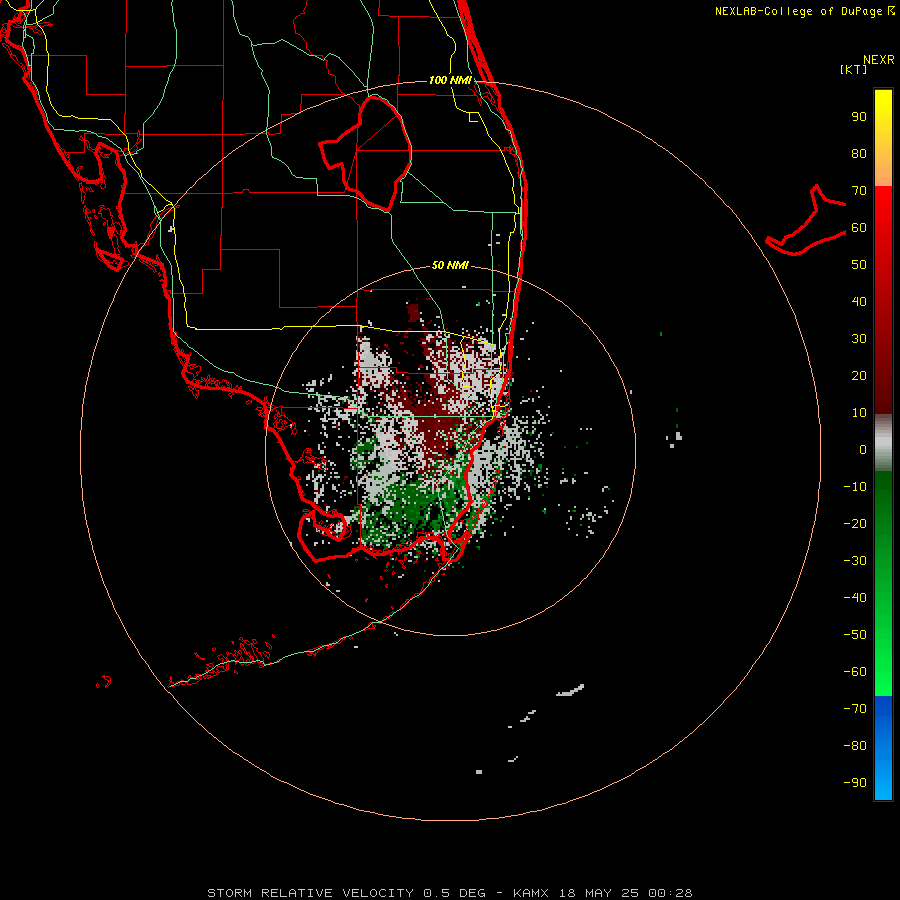
Task: Click the -60 value on the velocity scale
Action: (x=855, y=672)
